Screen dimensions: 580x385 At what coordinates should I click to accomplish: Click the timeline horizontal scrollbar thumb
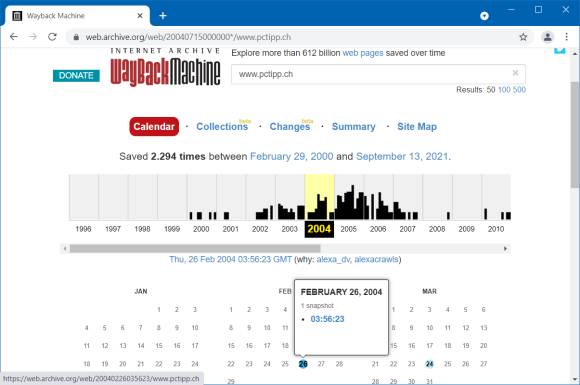[x=195, y=249]
